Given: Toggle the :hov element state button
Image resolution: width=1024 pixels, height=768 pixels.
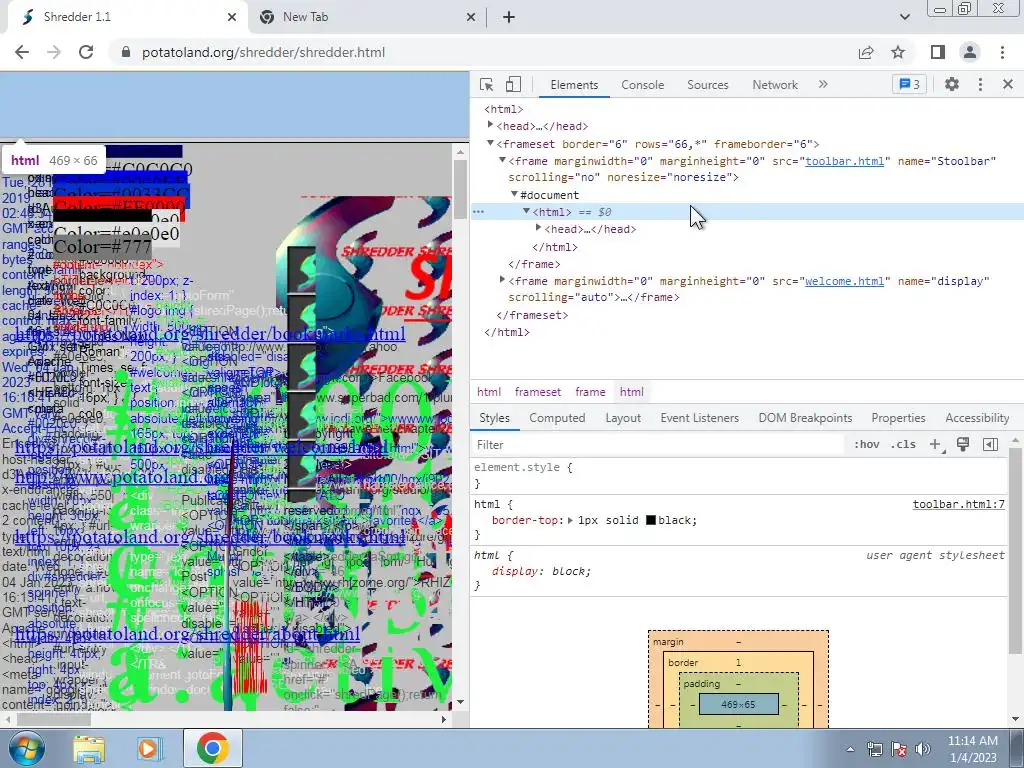Looking at the screenshot, I should click(866, 445).
